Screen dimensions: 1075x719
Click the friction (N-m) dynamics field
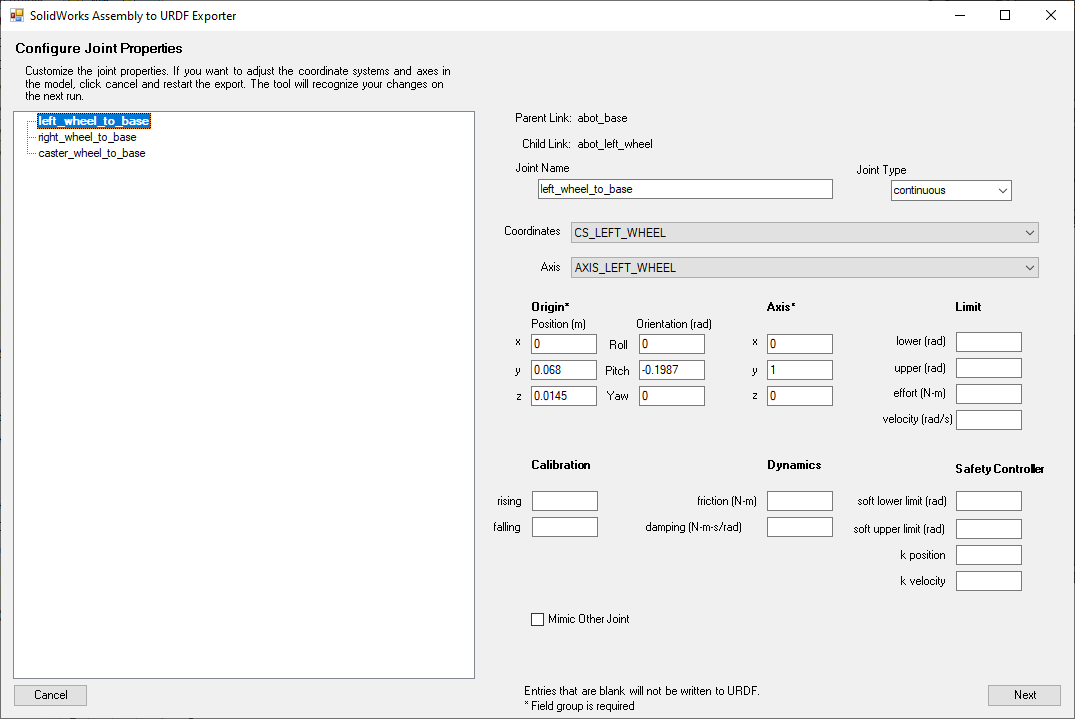click(799, 501)
